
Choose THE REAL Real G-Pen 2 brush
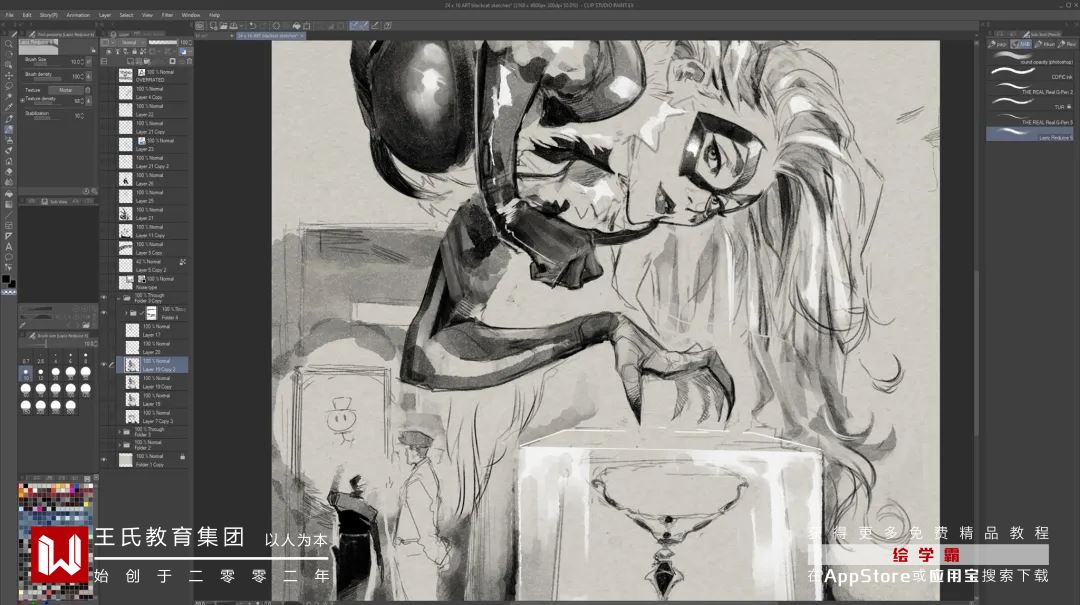click(x=1030, y=88)
